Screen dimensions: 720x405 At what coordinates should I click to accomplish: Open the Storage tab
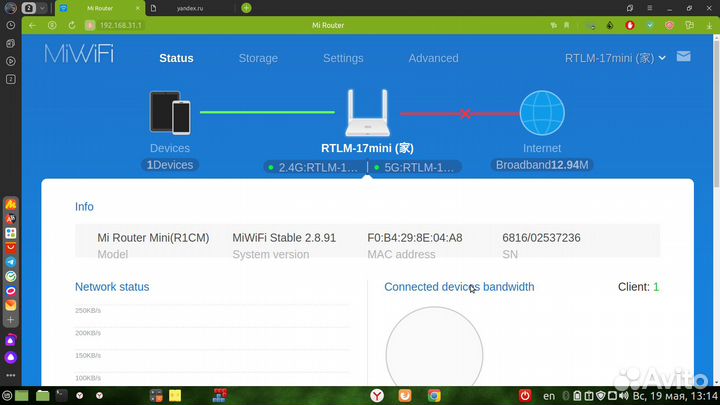point(258,58)
